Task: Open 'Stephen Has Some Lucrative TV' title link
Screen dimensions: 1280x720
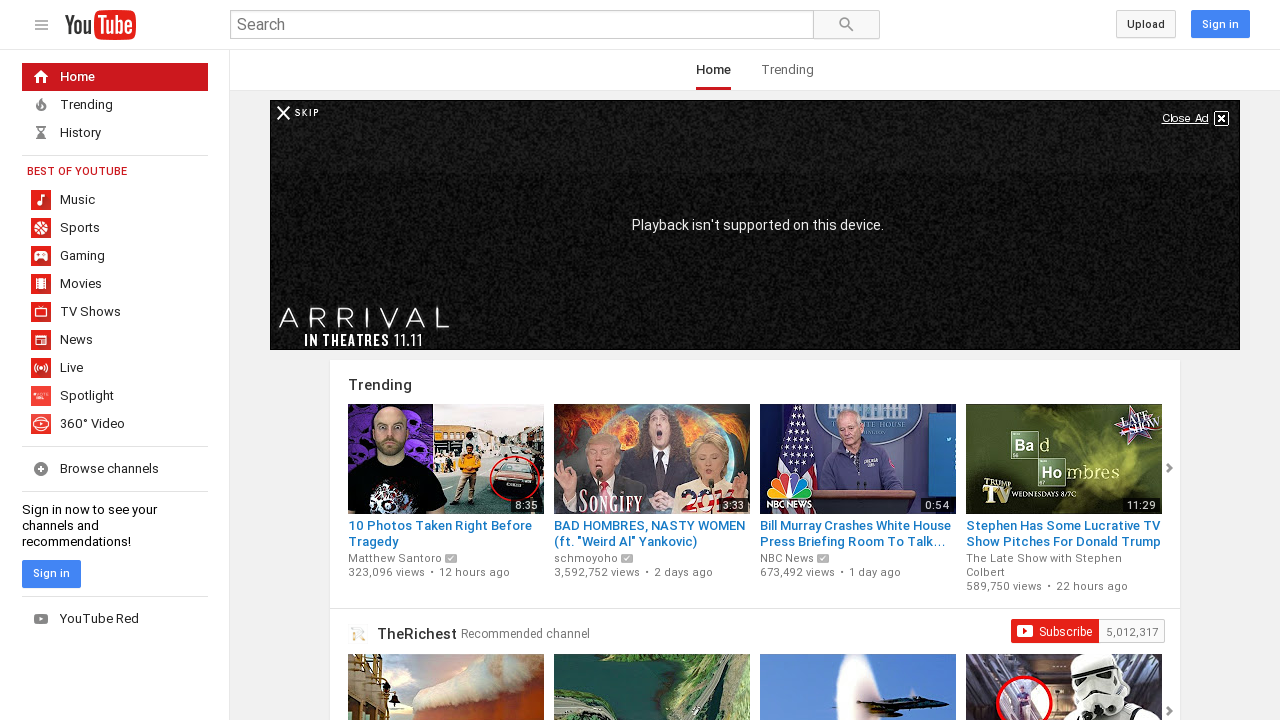Action: pos(1063,533)
